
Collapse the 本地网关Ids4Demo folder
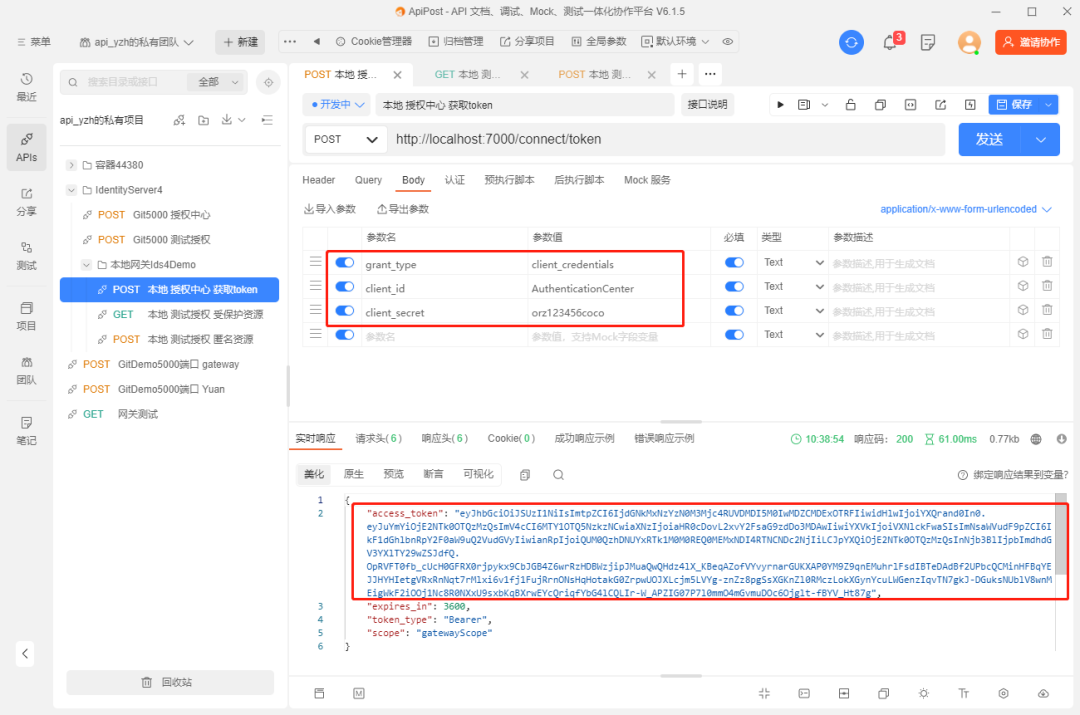tap(86, 265)
